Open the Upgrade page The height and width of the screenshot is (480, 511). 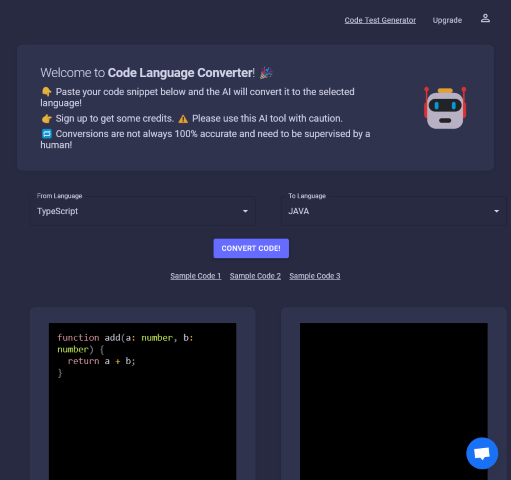tap(447, 20)
